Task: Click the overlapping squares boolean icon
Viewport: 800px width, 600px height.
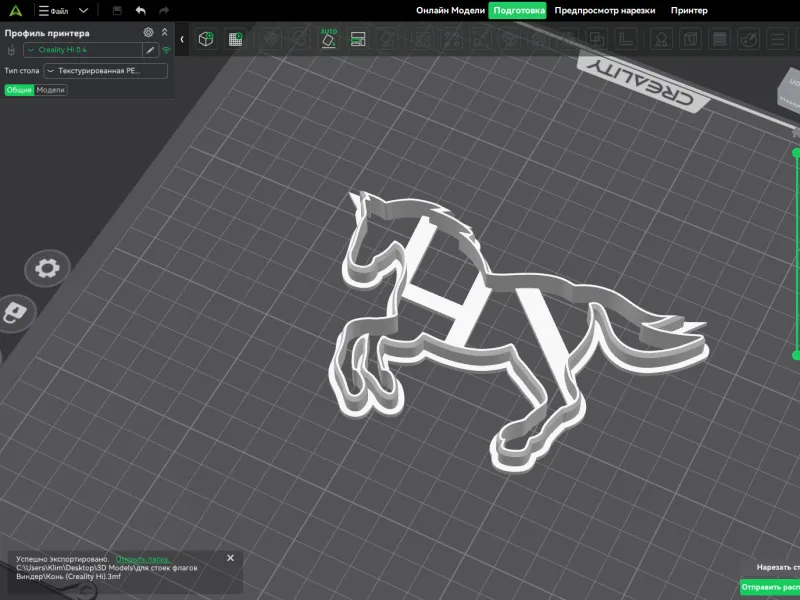Action: click(596, 39)
